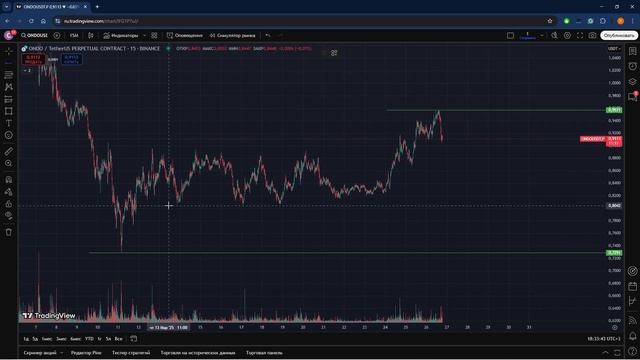Viewport: 640px width, 360px height.
Task: Select the Text annotation tool
Action: click(9, 123)
